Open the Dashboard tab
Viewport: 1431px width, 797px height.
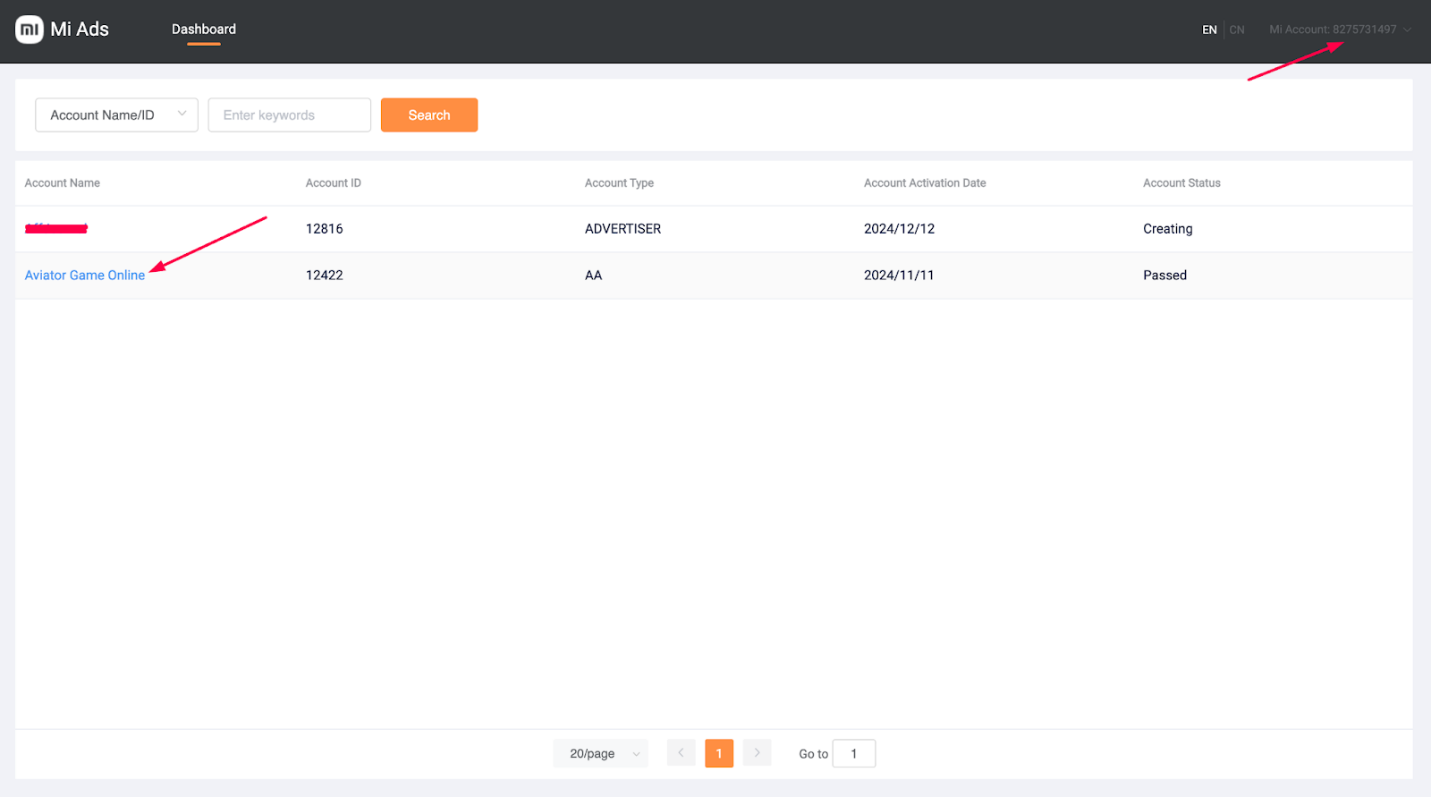(204, 30)
